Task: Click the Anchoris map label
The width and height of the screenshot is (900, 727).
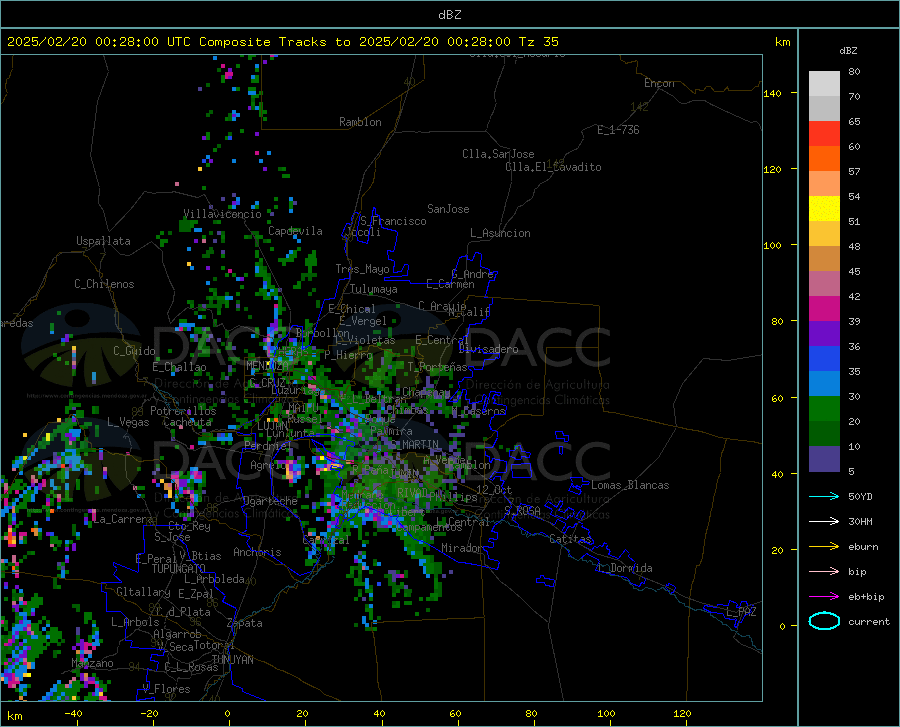Action: click(x=257, y=552)
